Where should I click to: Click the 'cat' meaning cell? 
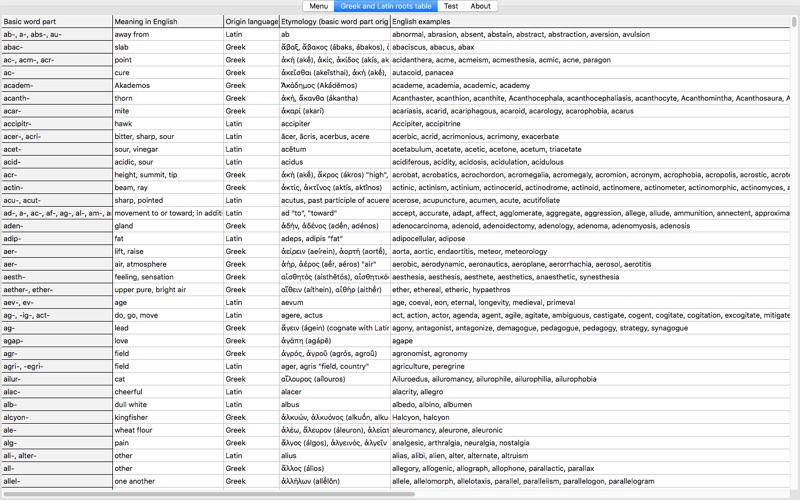click(168, 379)
